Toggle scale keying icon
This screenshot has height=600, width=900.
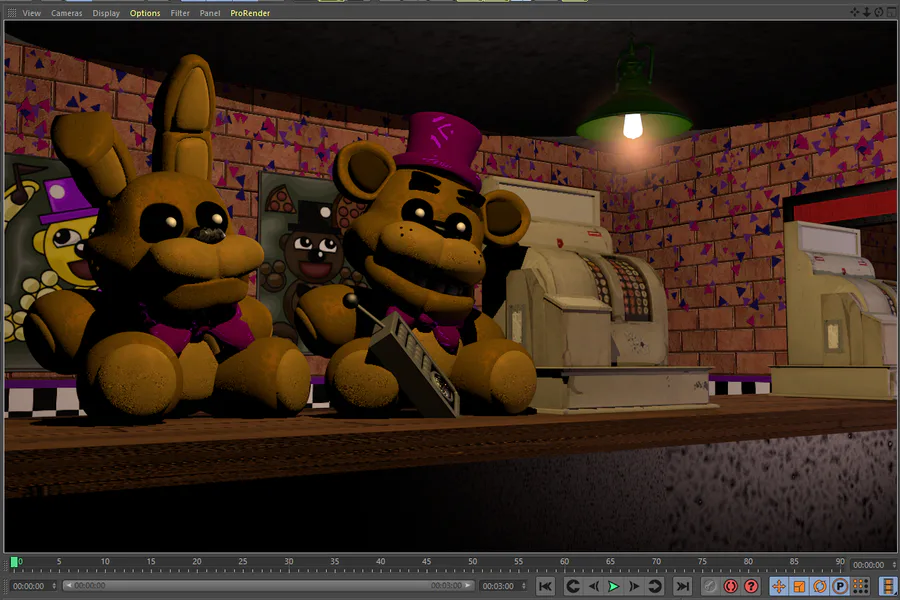(x=800, y=586)
